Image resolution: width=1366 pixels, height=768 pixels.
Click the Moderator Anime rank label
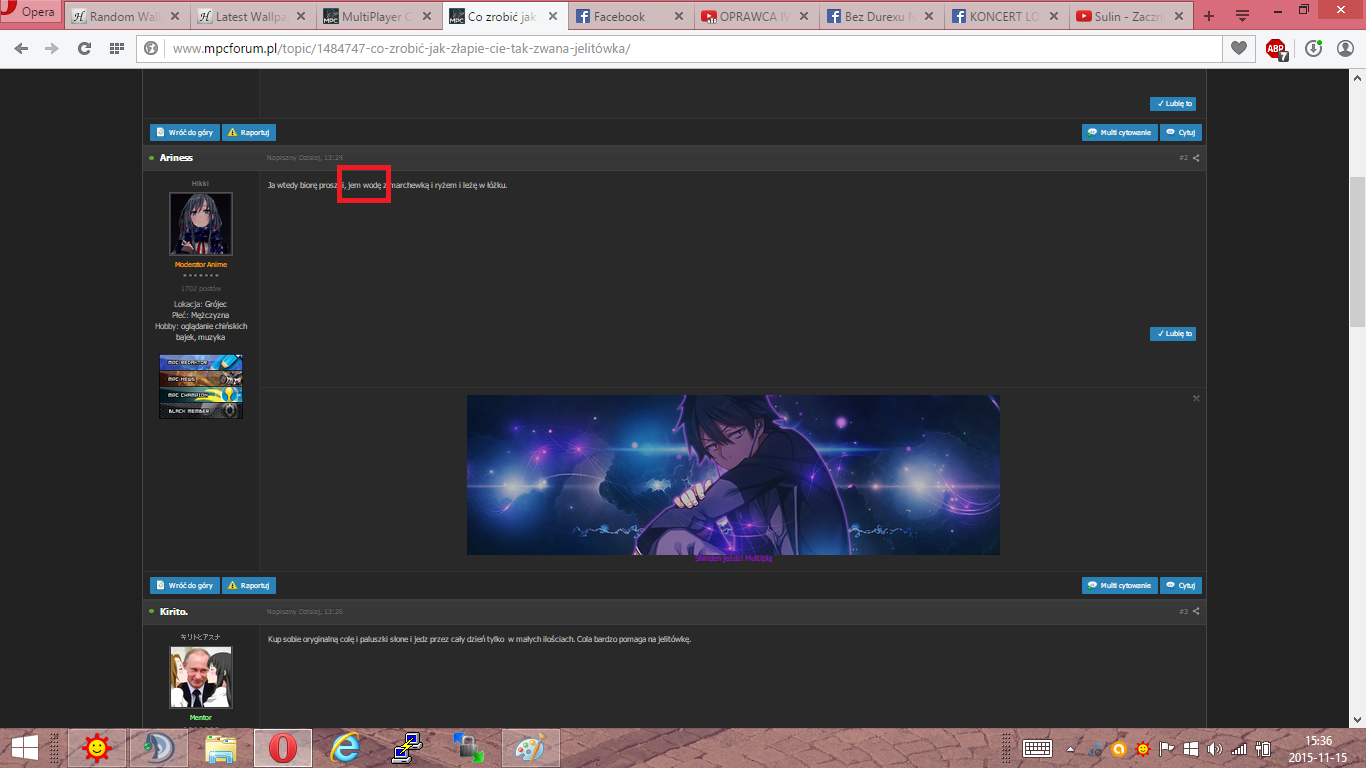pyautogui.click(x=201, y=265)
